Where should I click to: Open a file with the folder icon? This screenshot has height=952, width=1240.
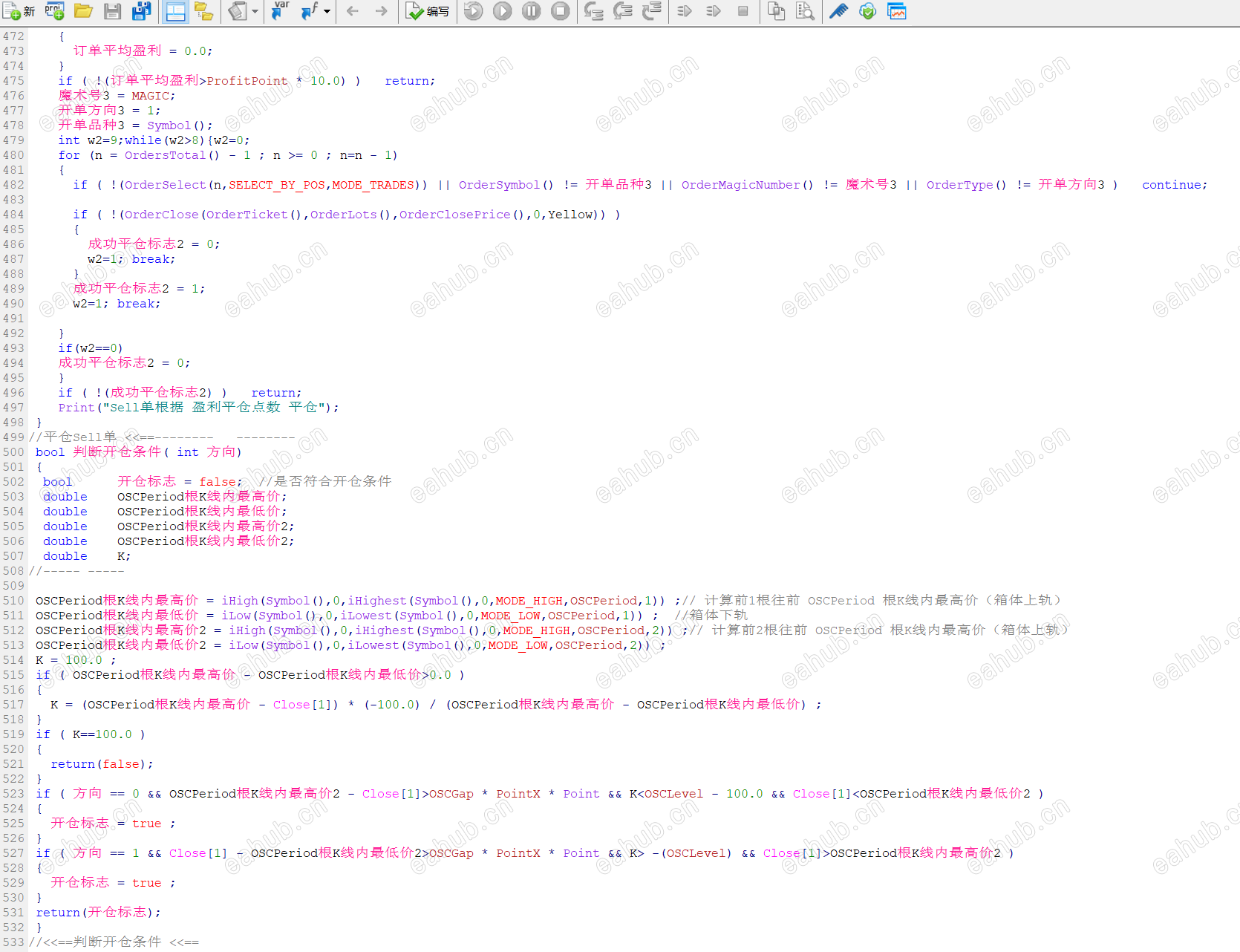pos(83,11)
